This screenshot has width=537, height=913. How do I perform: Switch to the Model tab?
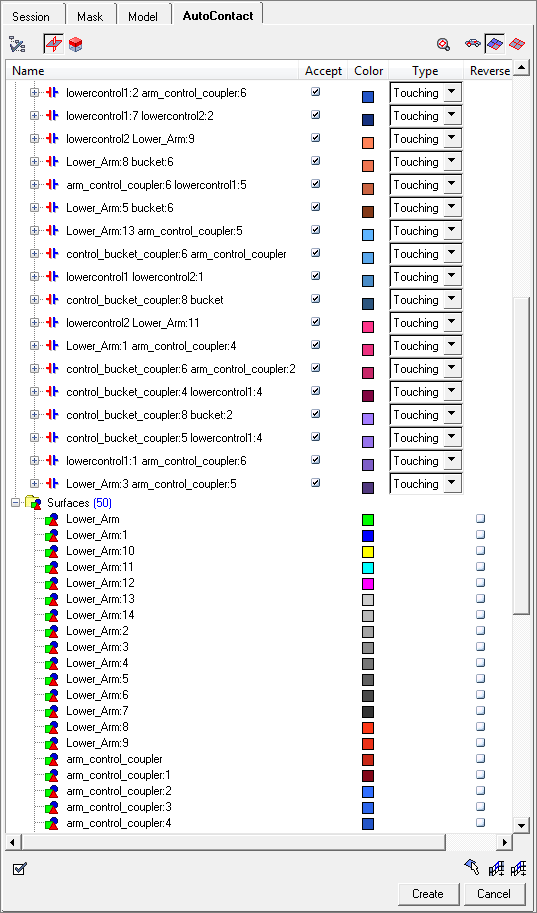click(143, 16)
